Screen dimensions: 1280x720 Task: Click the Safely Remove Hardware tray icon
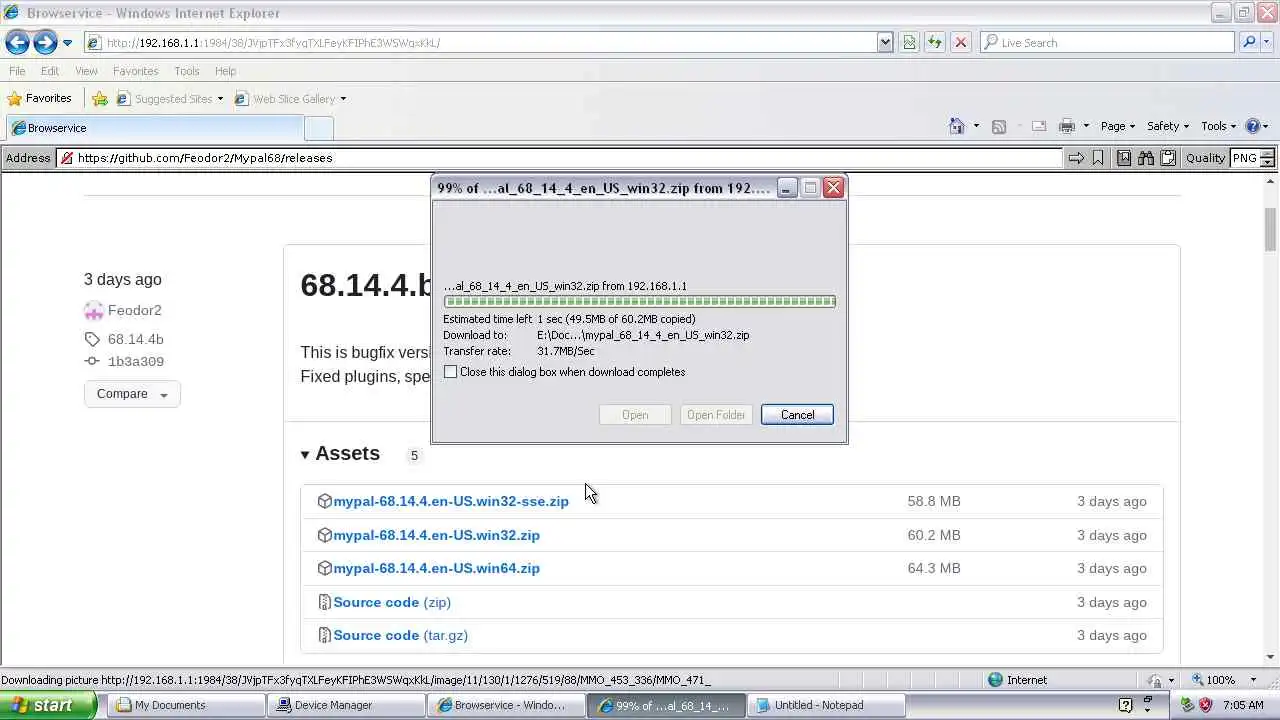point(1187,705)
